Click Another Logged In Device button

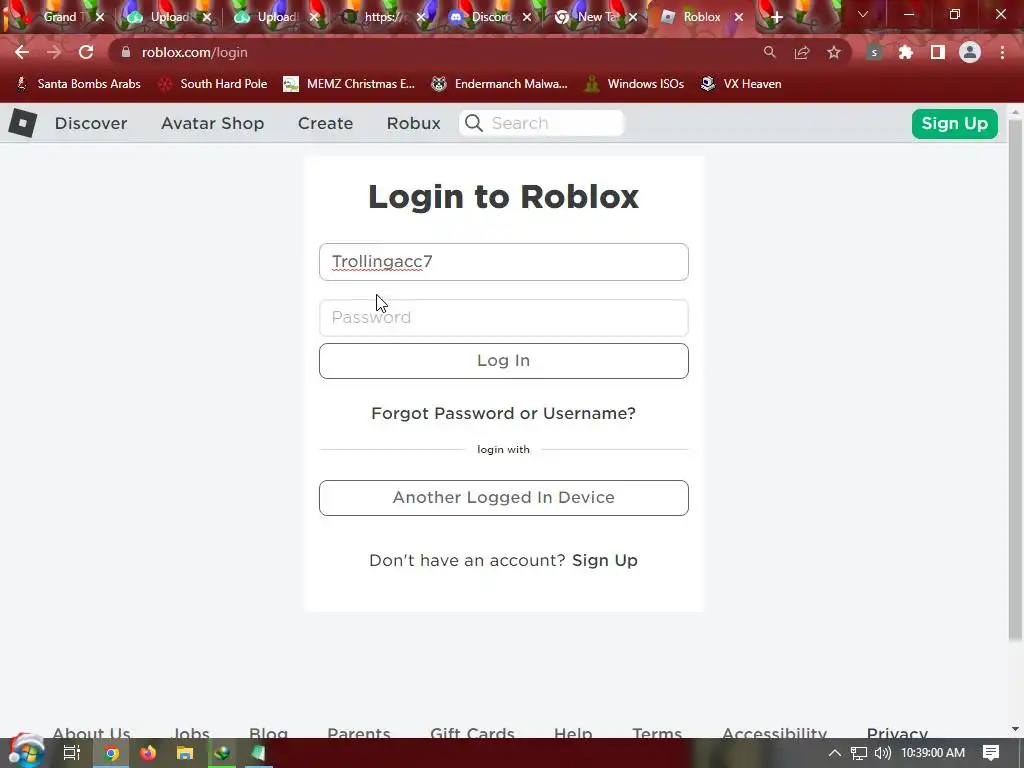click(504, 498)
